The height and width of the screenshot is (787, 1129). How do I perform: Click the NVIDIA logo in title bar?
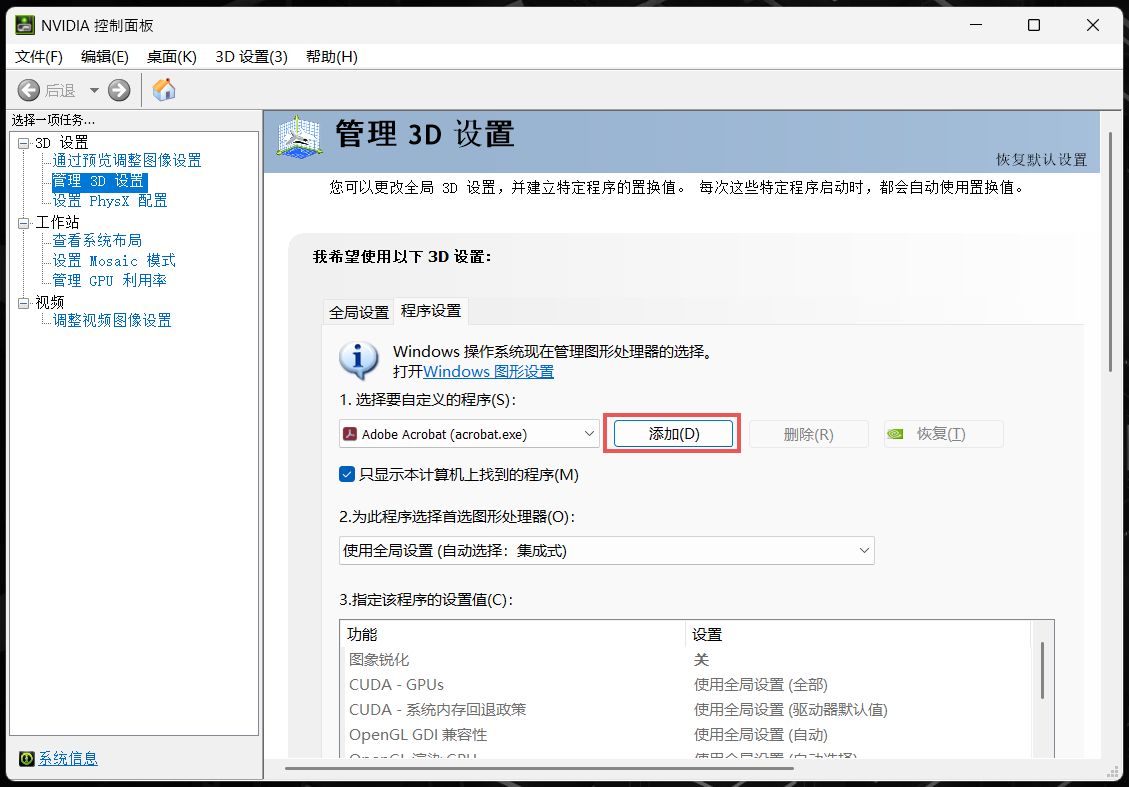[25, 25]
